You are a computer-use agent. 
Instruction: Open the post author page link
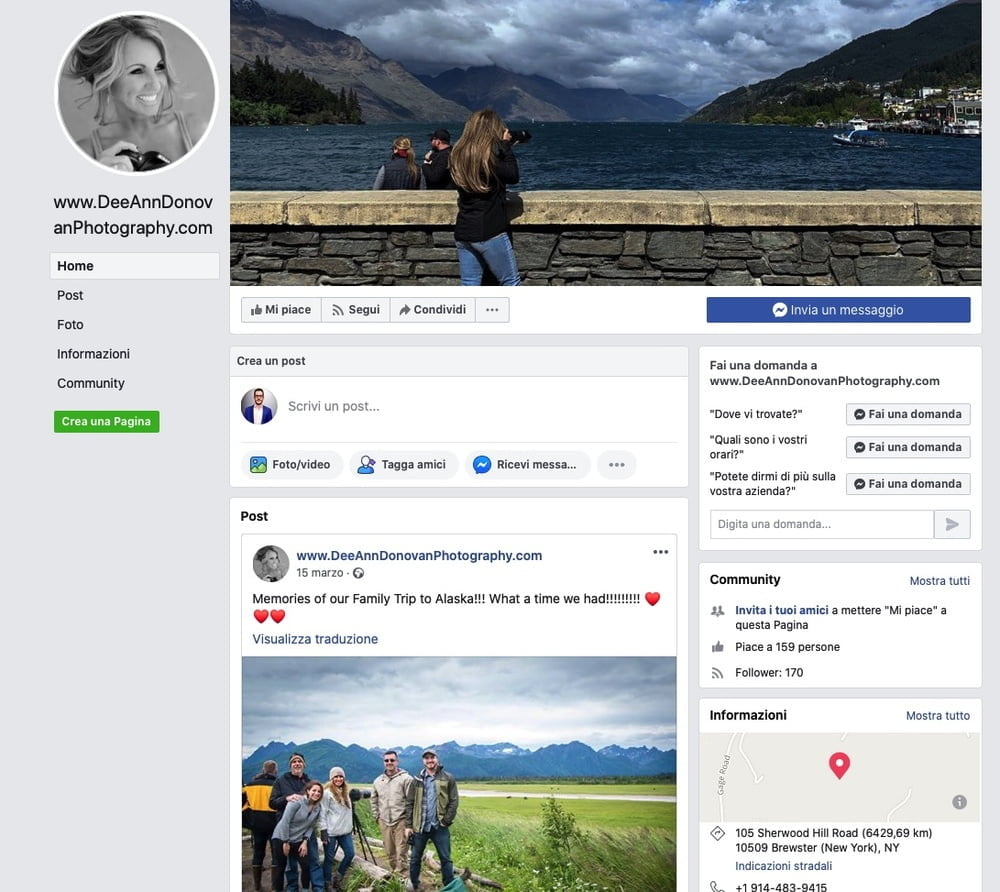pyautogui.click(x=419, y=555)
